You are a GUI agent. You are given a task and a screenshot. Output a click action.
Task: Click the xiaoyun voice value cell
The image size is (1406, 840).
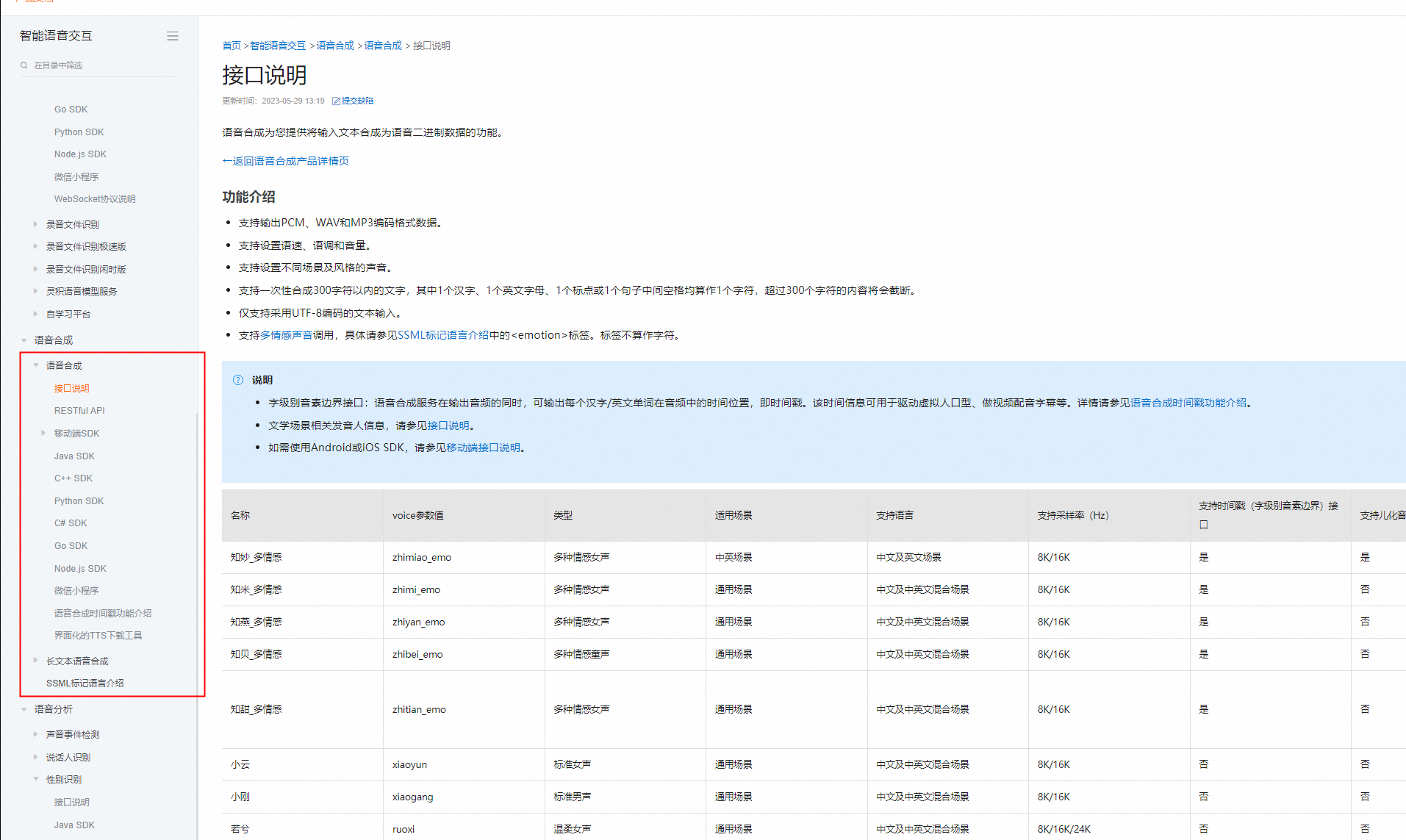point(464,764)
